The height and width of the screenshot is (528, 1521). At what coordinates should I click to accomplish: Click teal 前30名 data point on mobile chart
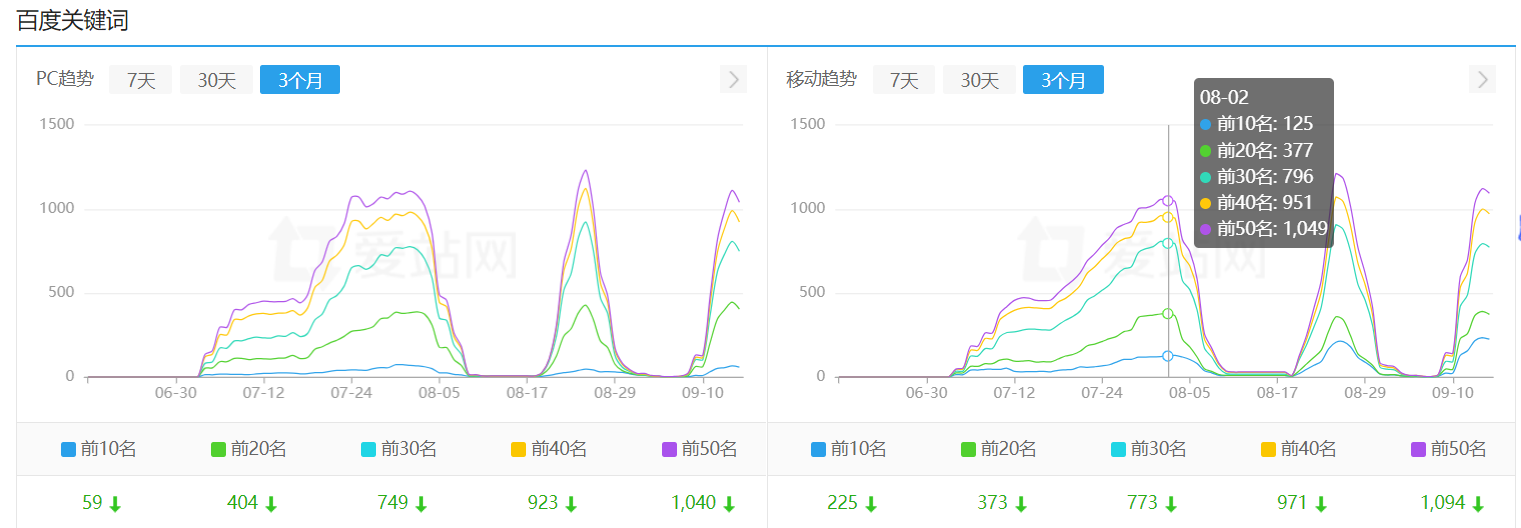click(1168, 243)
